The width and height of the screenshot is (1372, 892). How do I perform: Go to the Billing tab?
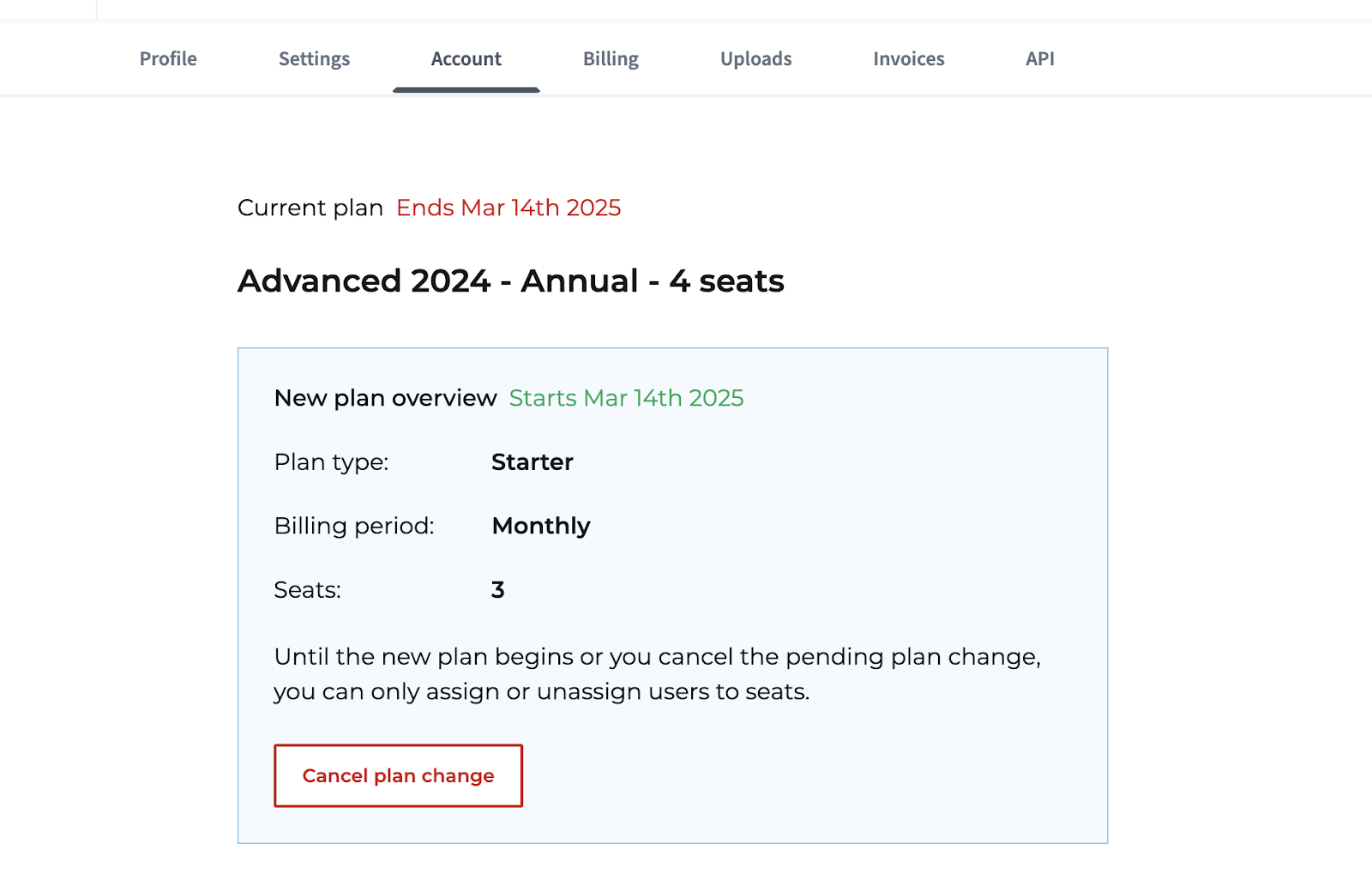click(x=611, y=58)
